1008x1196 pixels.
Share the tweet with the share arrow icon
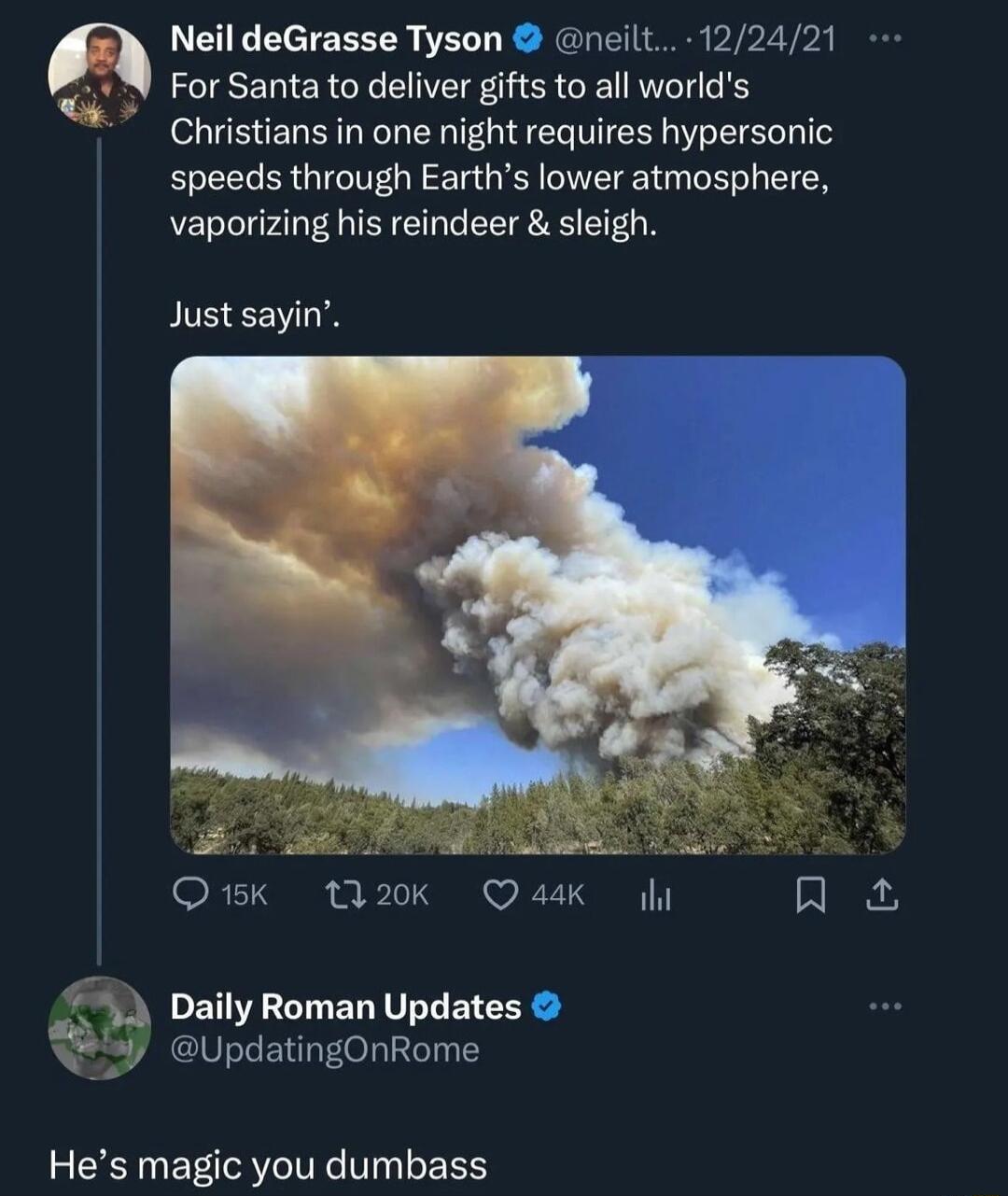(881, 895)
